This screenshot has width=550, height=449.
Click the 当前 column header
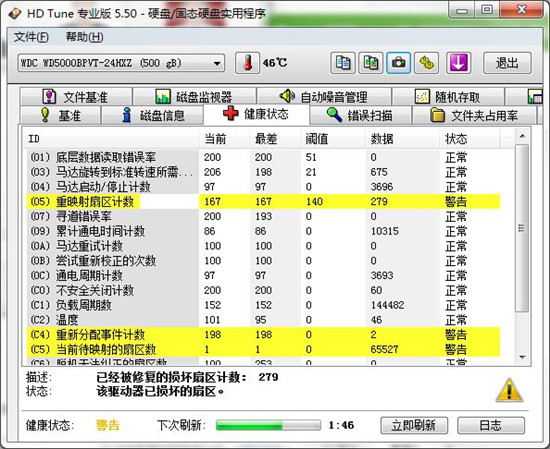tap(224, 139)
